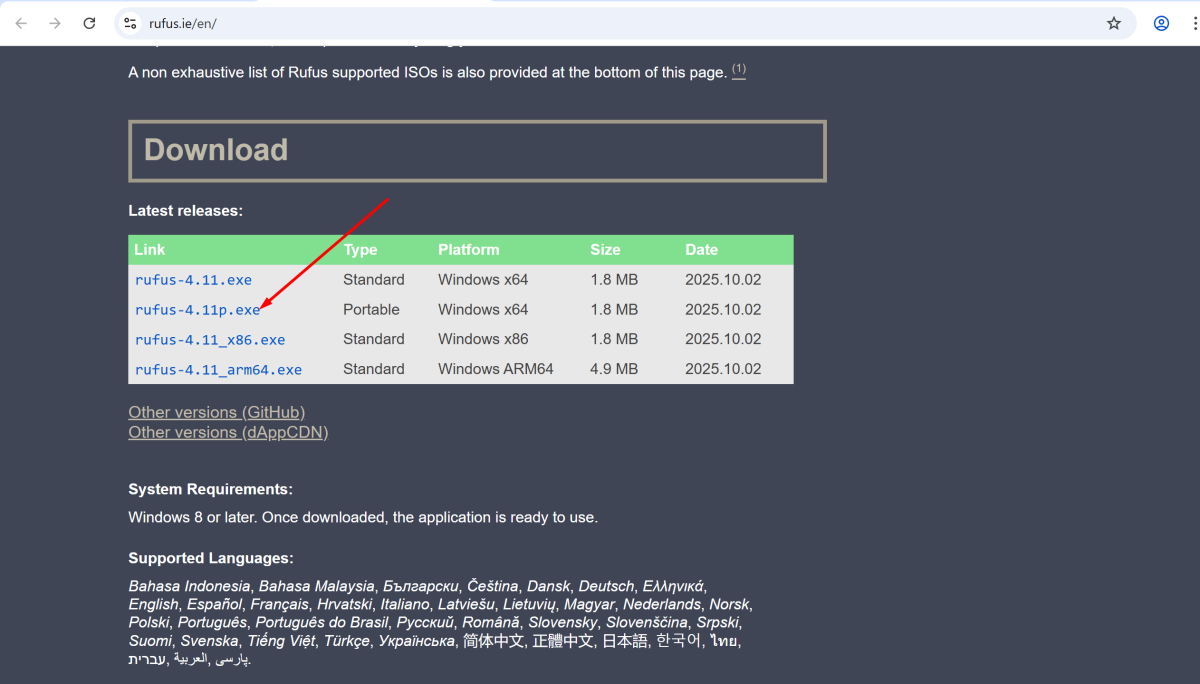The width and height of the screenshot is (1200, 684).
Task: Open footnote (1) link after supported ISOs
Action: (x=739, y=71)
